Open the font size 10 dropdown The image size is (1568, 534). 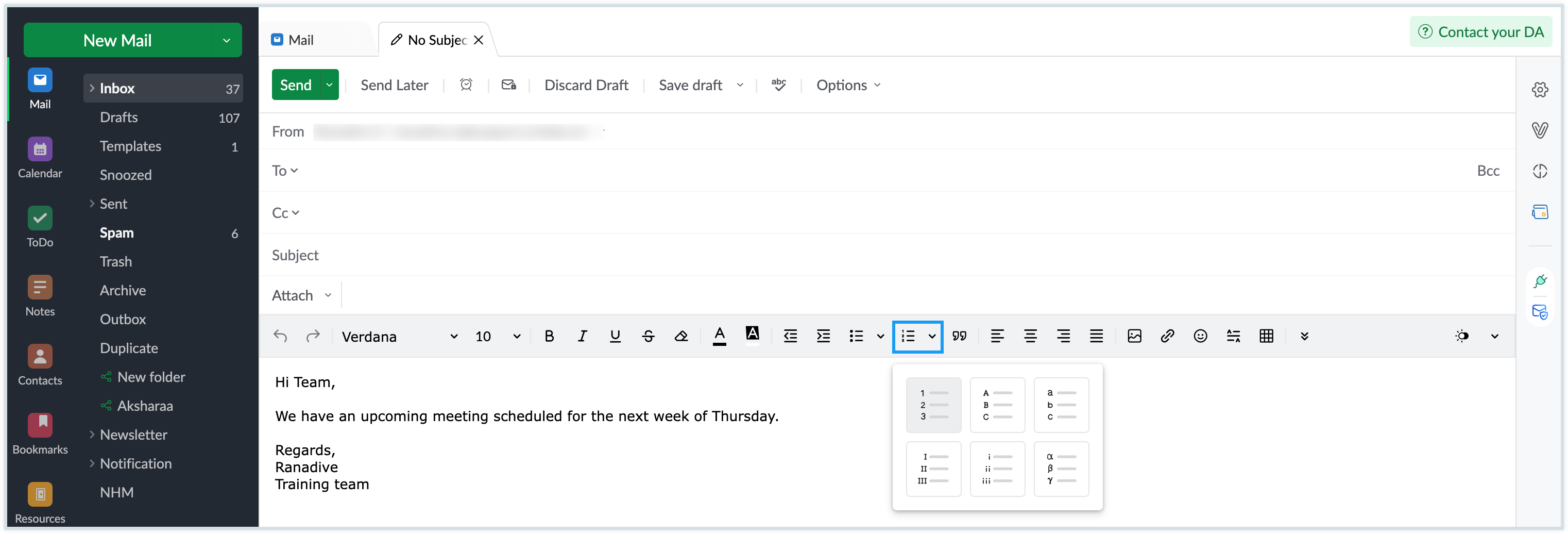point(497,336)
